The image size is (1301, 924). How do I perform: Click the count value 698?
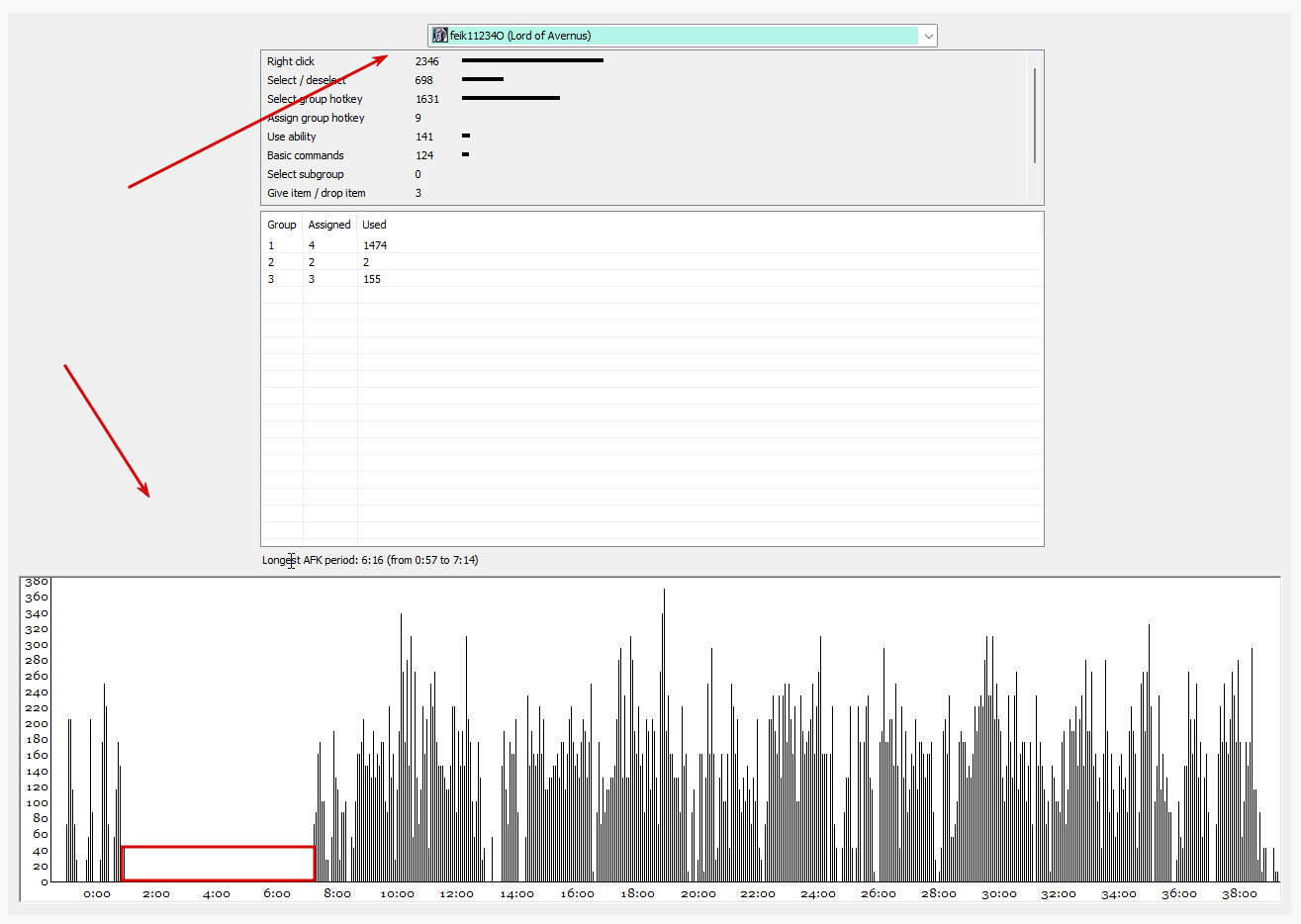click(423, 80)
